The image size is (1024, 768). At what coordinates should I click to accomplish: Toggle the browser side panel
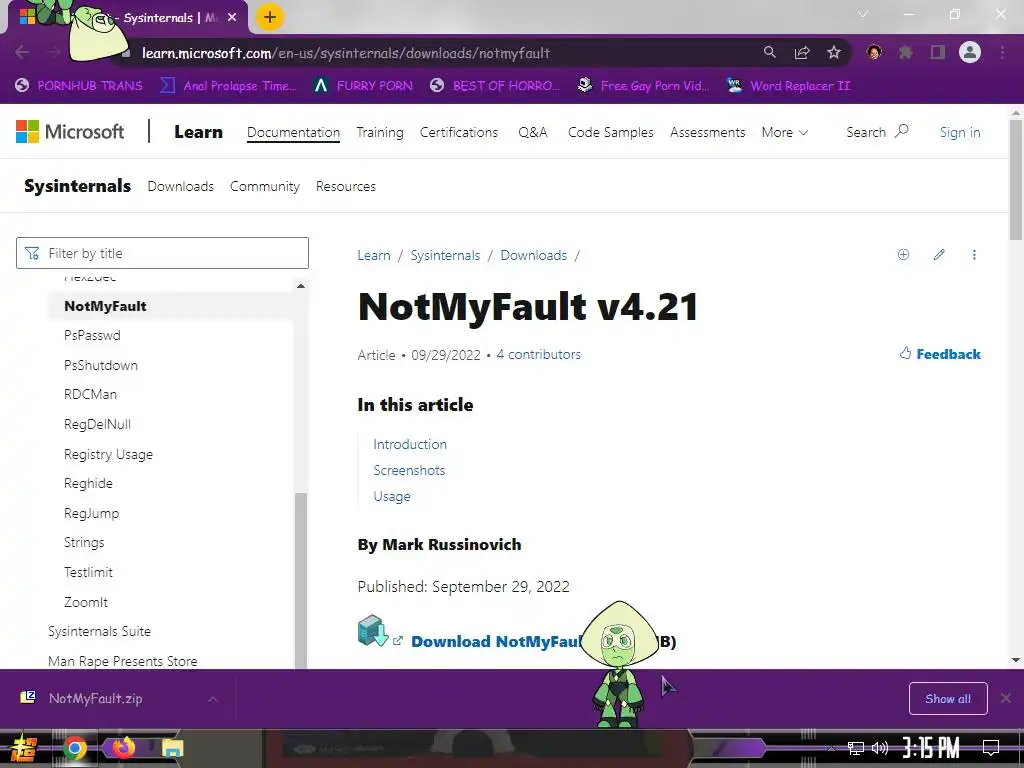coord(938,52)
